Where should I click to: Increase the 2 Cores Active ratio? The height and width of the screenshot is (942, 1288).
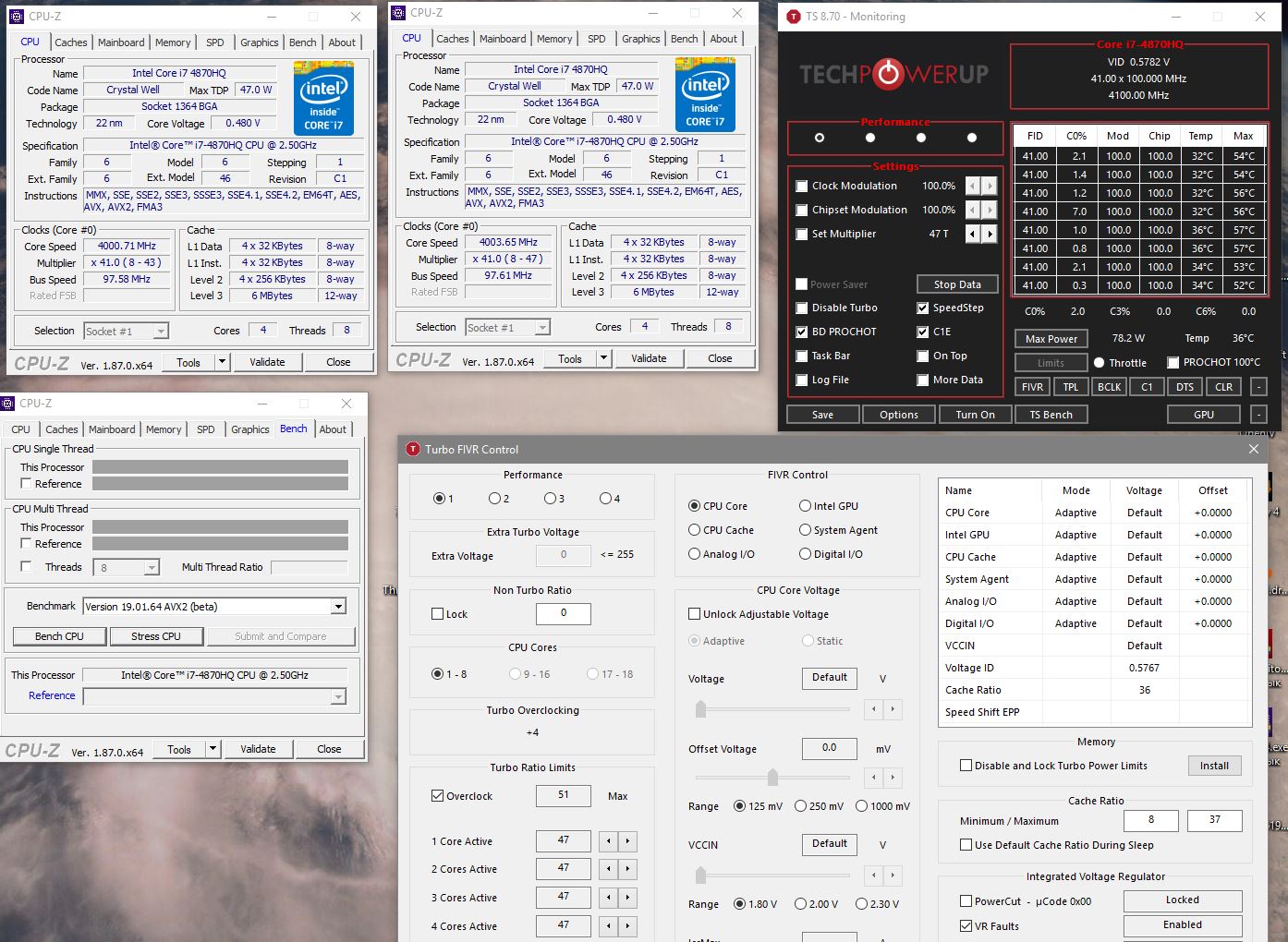(x=627, y=869)
